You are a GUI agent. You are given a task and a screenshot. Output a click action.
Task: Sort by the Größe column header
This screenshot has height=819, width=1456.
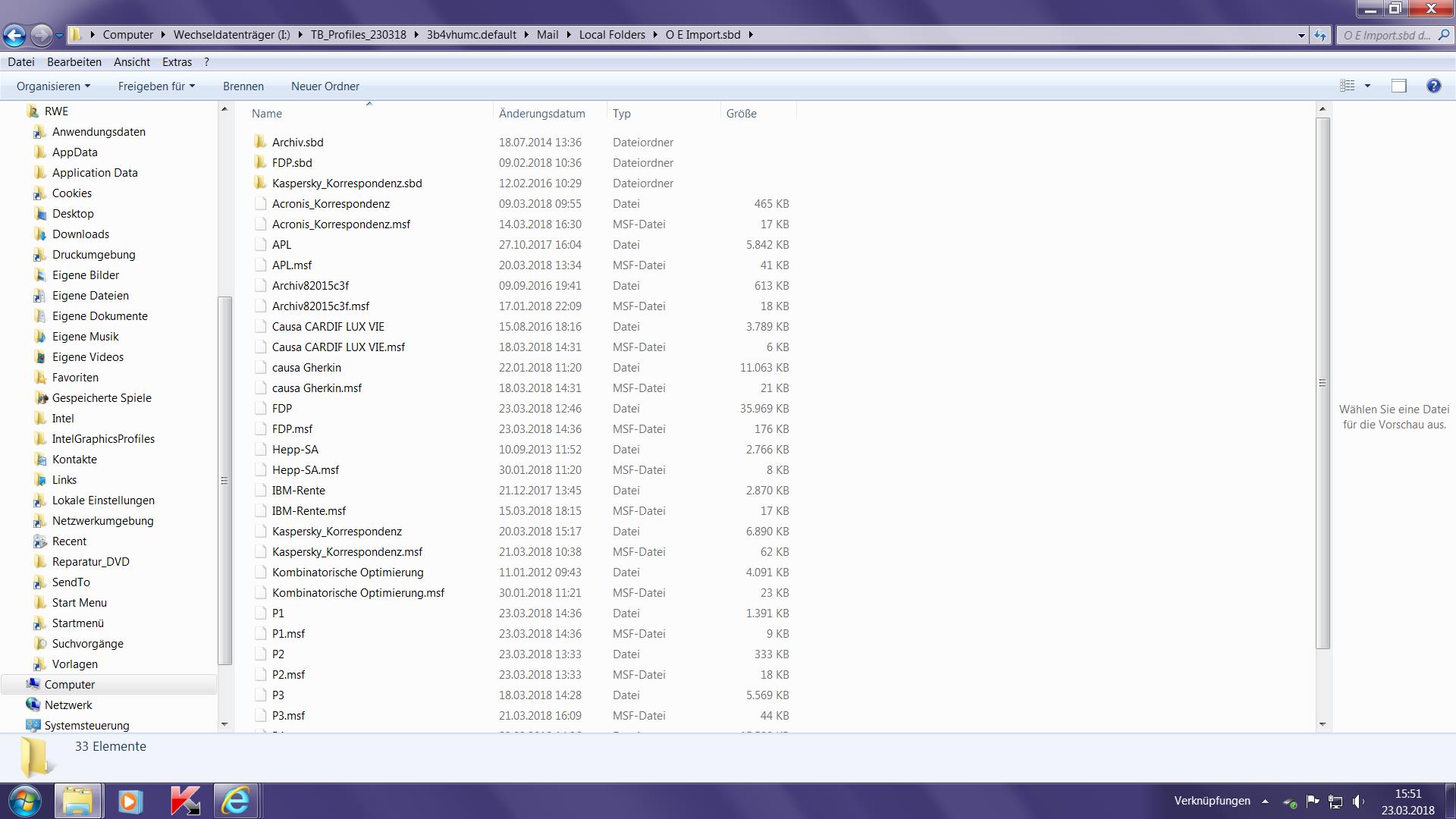[x=758, y=113]
